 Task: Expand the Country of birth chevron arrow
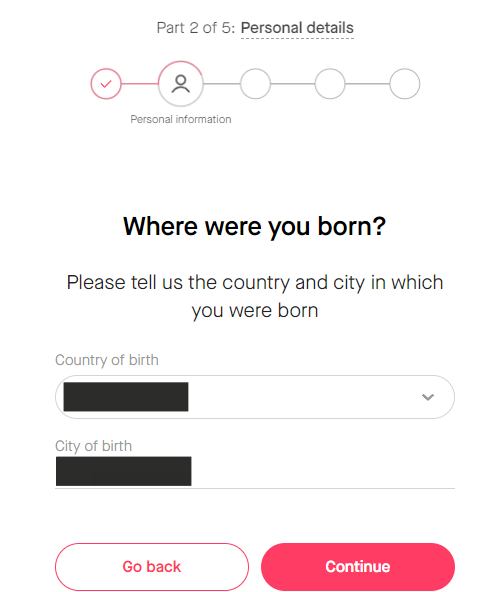click(428, 397)
